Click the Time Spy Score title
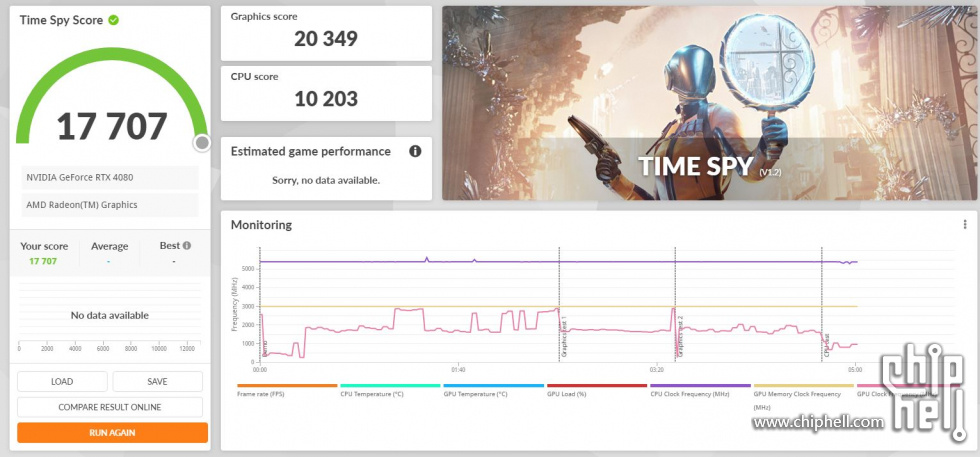The width and height of the screenshot is (980, 457). [x=61, y=20]
